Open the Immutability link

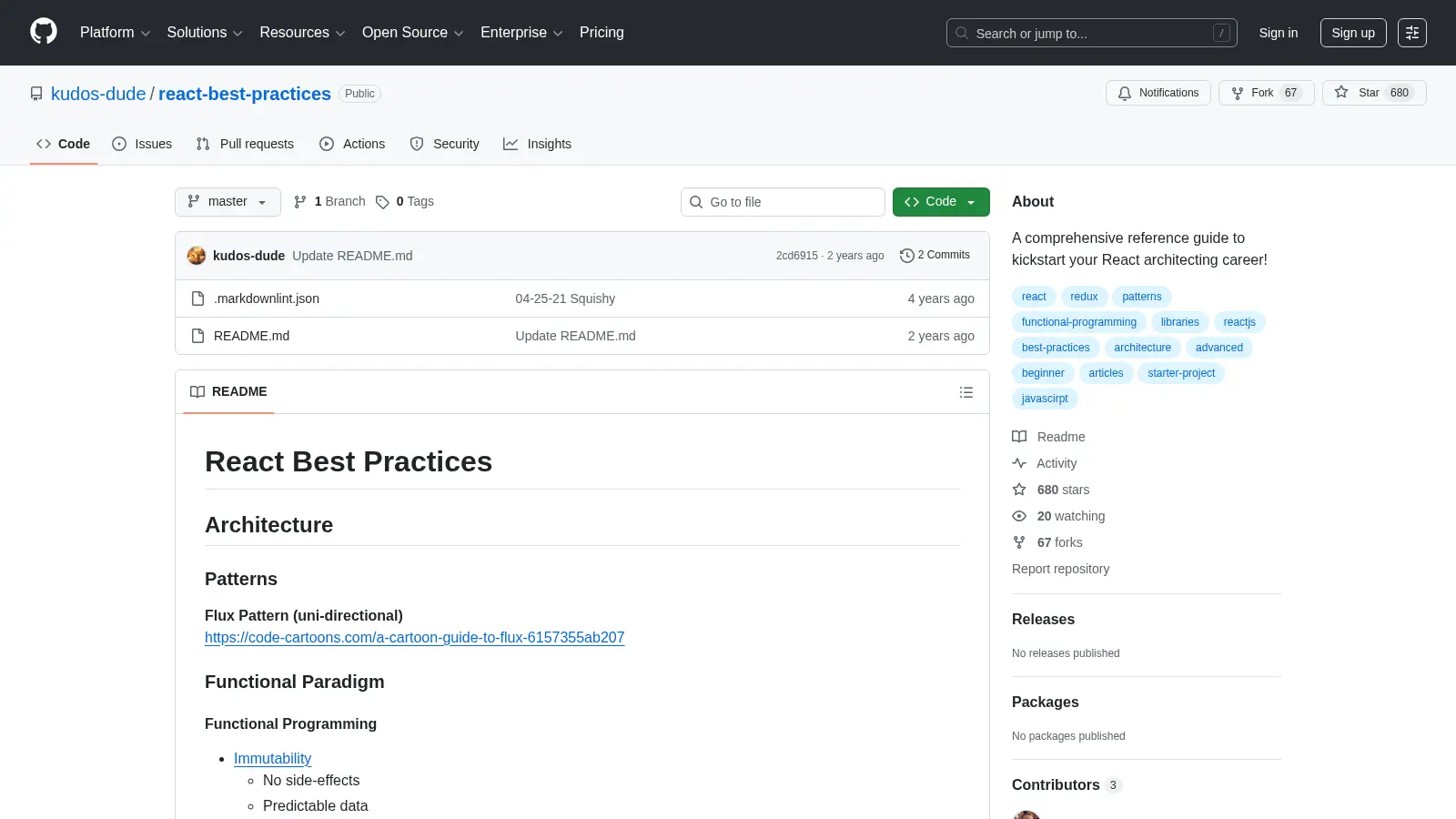tap(272, 759)
